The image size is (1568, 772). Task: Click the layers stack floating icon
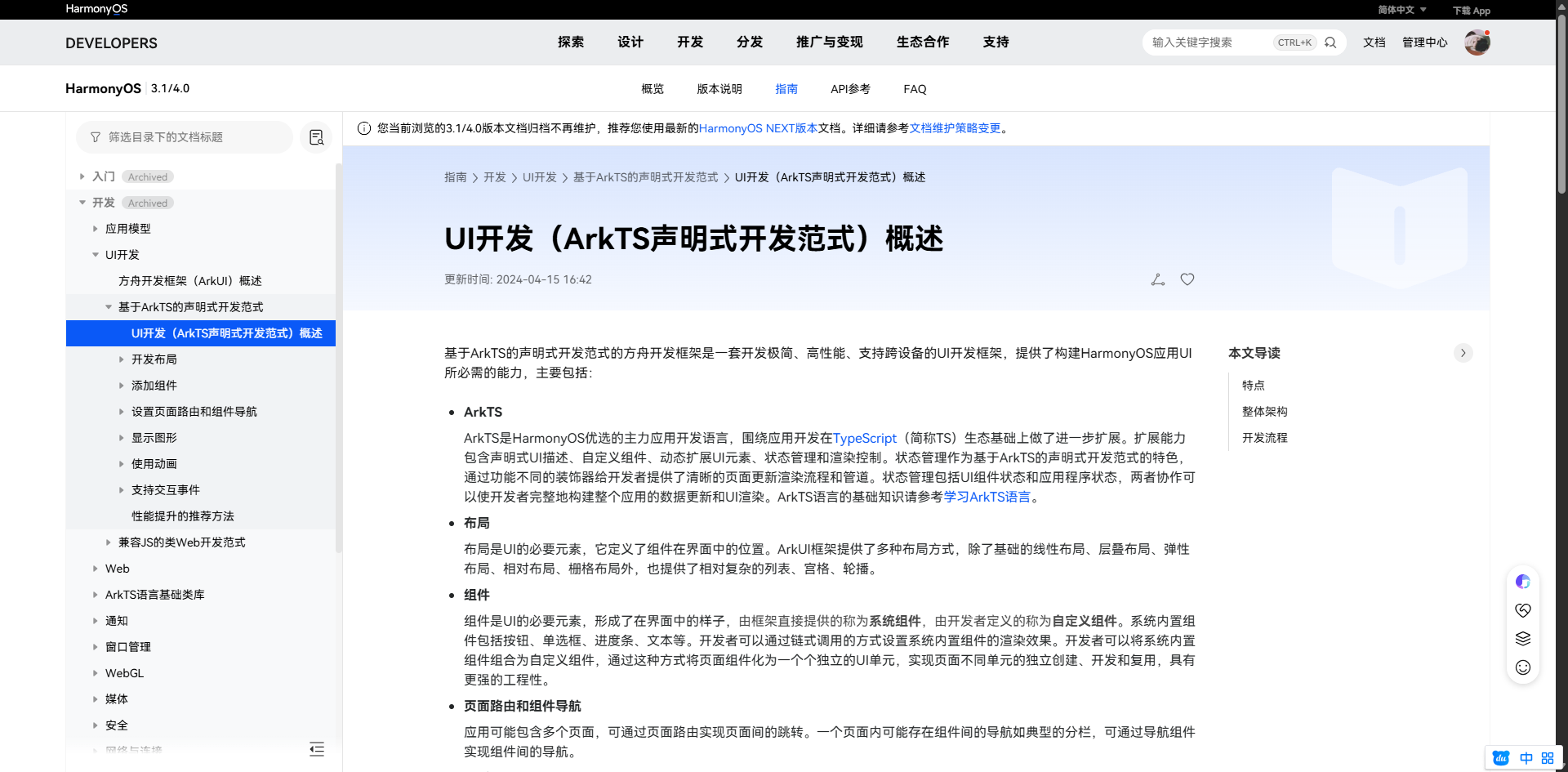[1523, 639]
